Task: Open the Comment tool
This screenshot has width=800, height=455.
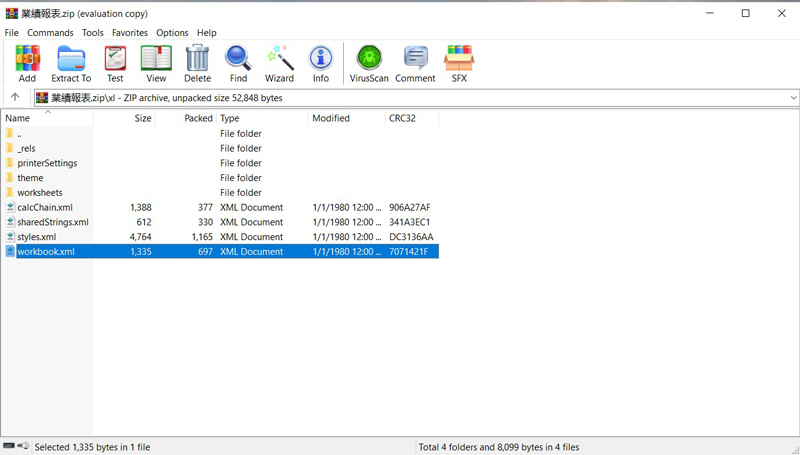Action: pyautogui.click(x=415, y=63)
